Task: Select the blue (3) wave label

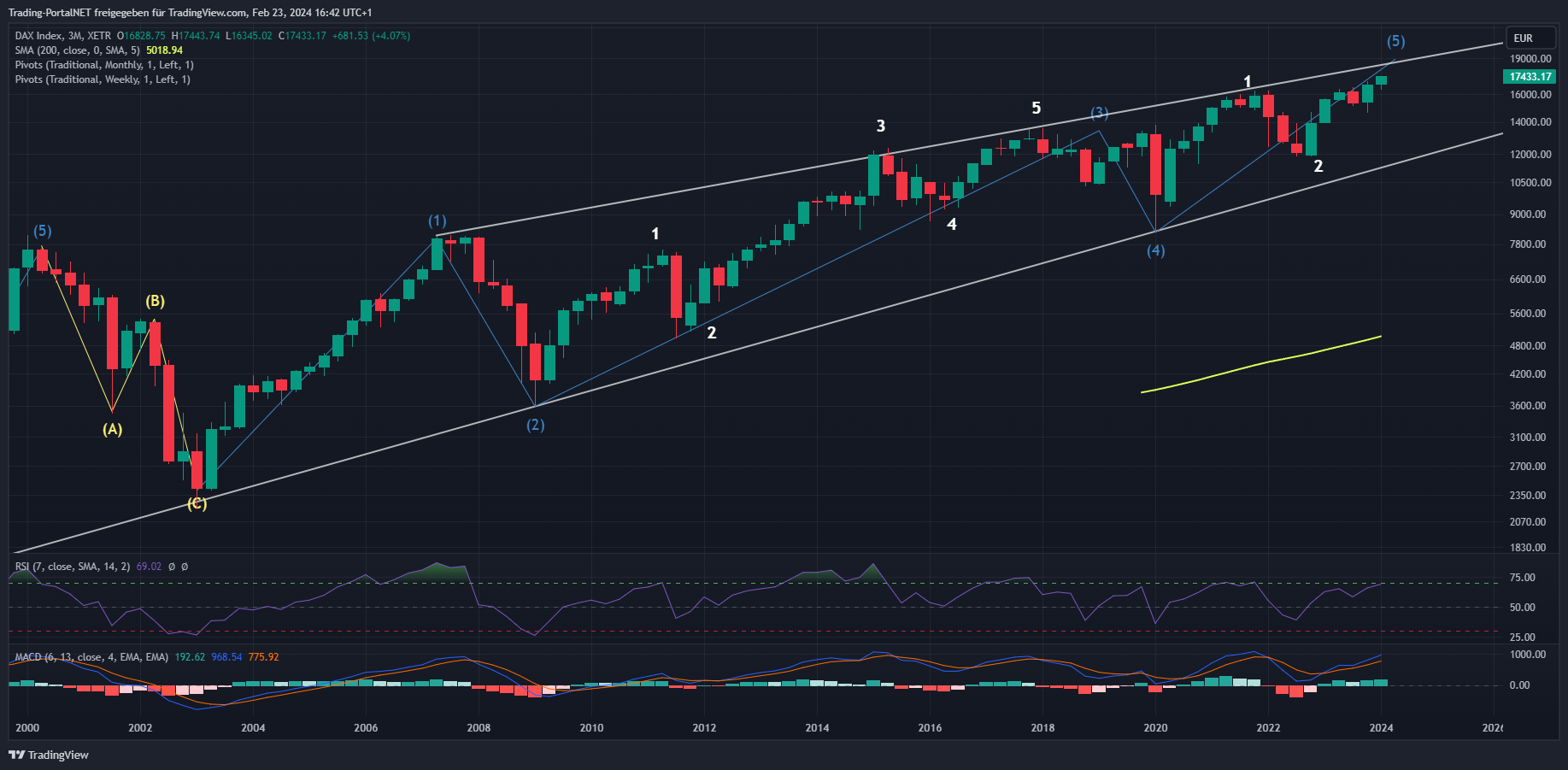Action: 1100,113
